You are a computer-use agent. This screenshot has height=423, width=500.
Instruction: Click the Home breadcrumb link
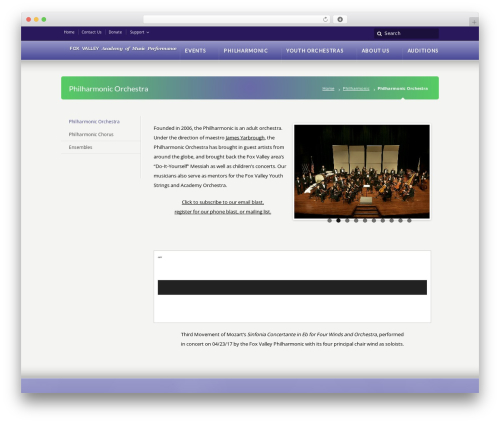pyautogui.click(x=328, y=88)
